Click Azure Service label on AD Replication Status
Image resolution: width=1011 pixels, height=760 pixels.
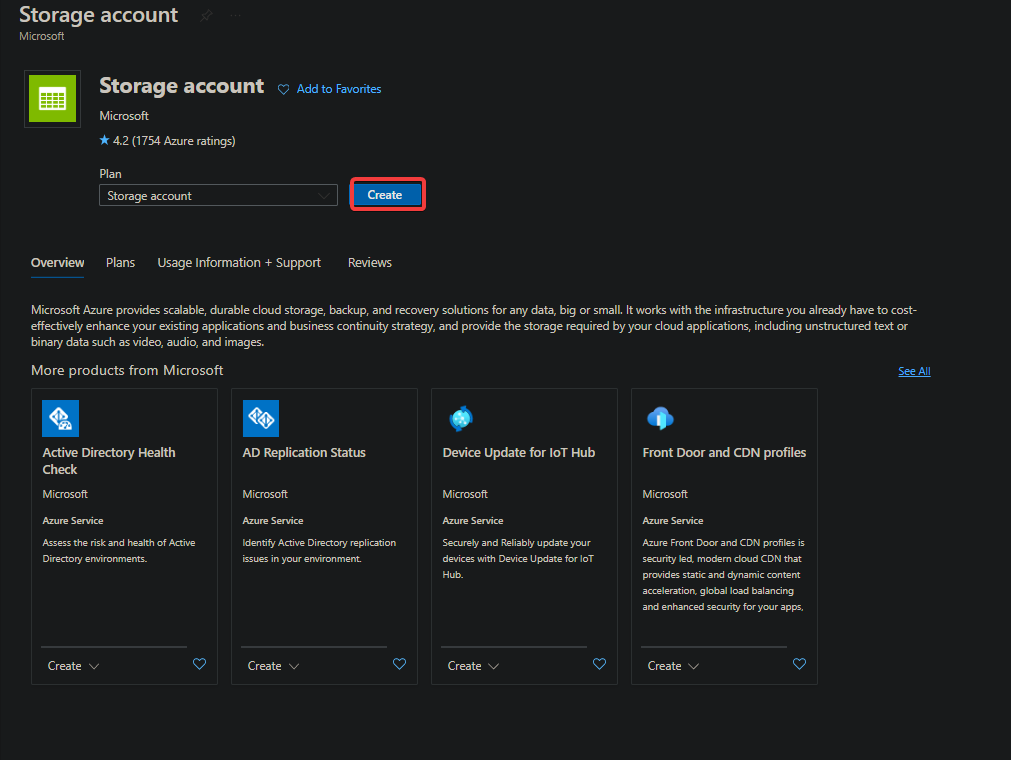click(273, 520)
